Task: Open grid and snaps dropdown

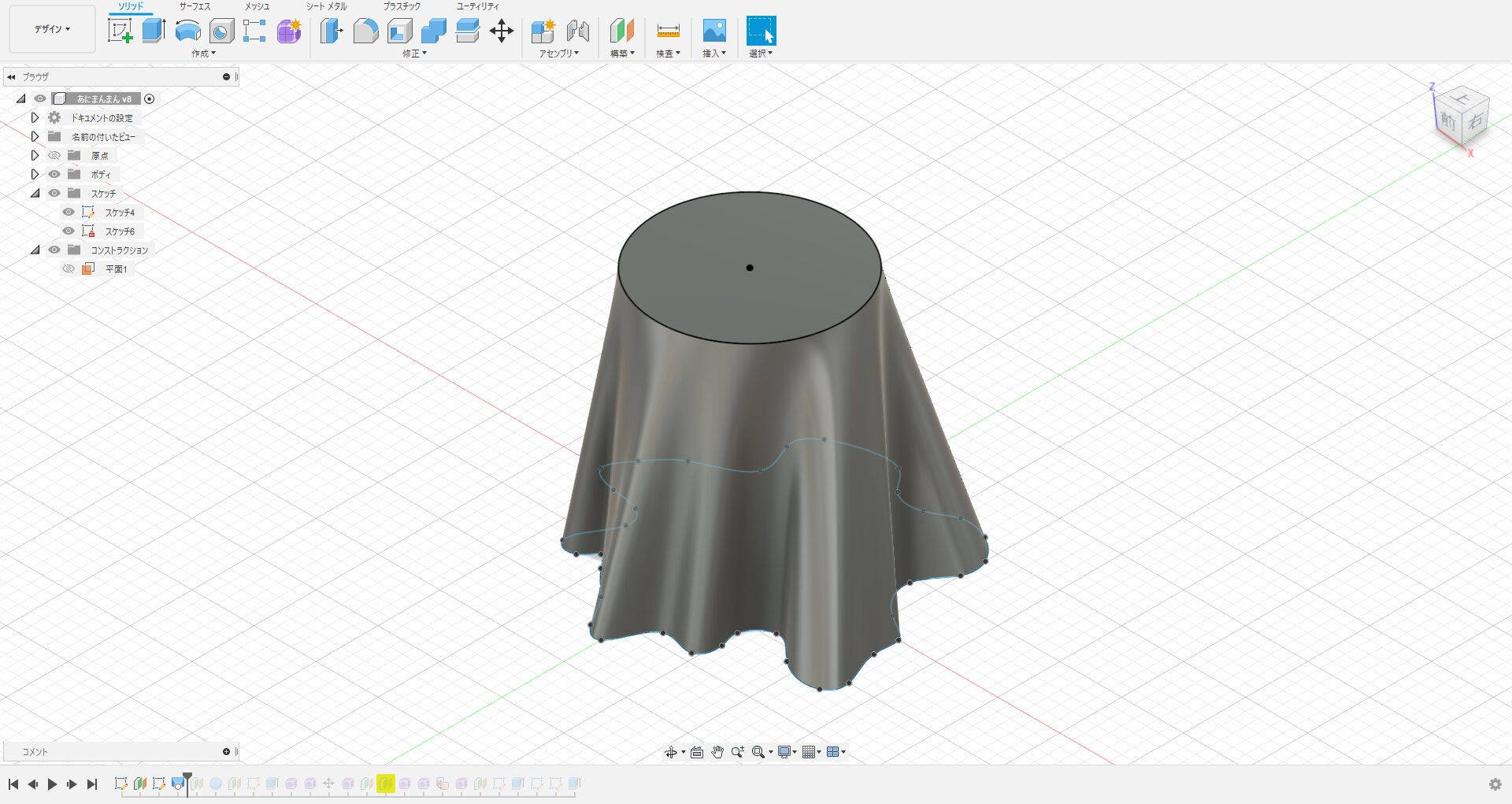Action: [811, 752]
